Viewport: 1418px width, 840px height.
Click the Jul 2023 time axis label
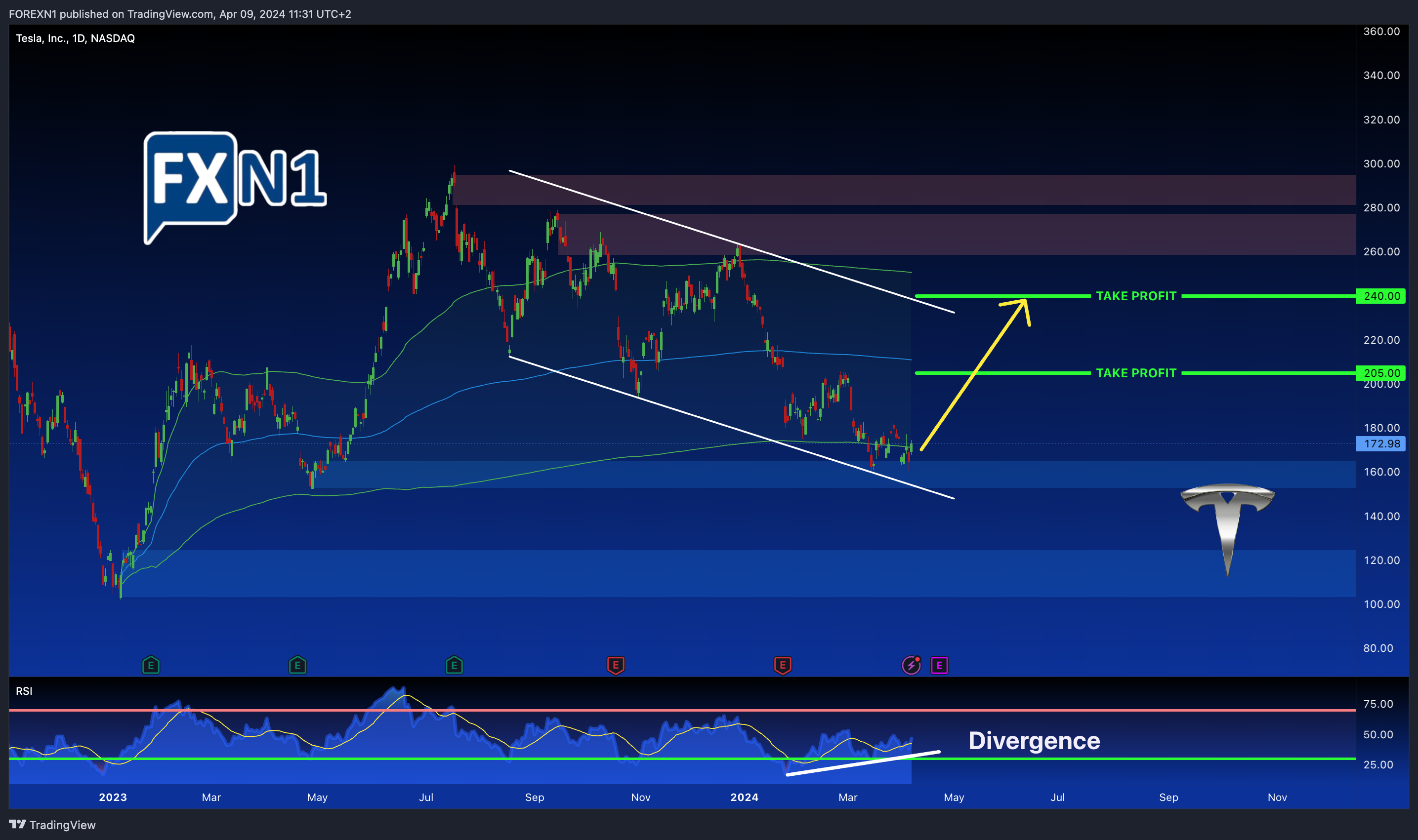point(426,797)
